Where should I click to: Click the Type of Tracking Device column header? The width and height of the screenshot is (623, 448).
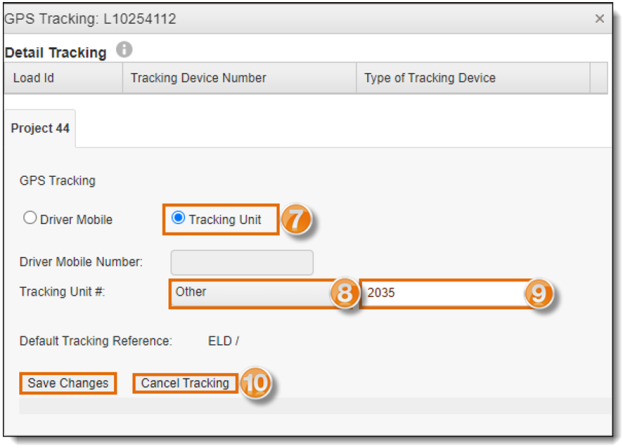click(473, 78)
